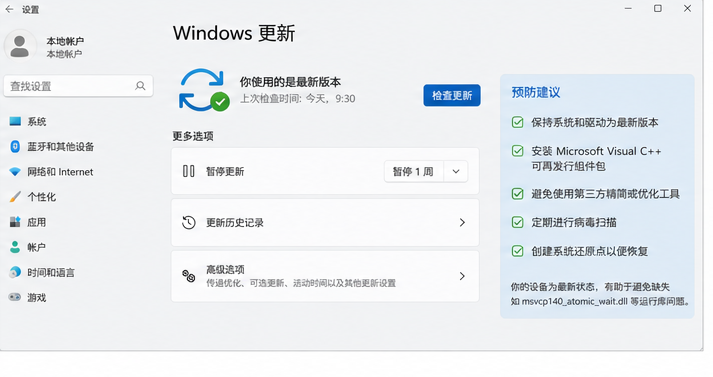This screenshot has width=713, height=377.
Task: Open 帐户 settings category
Action: (x=36, y=247)
